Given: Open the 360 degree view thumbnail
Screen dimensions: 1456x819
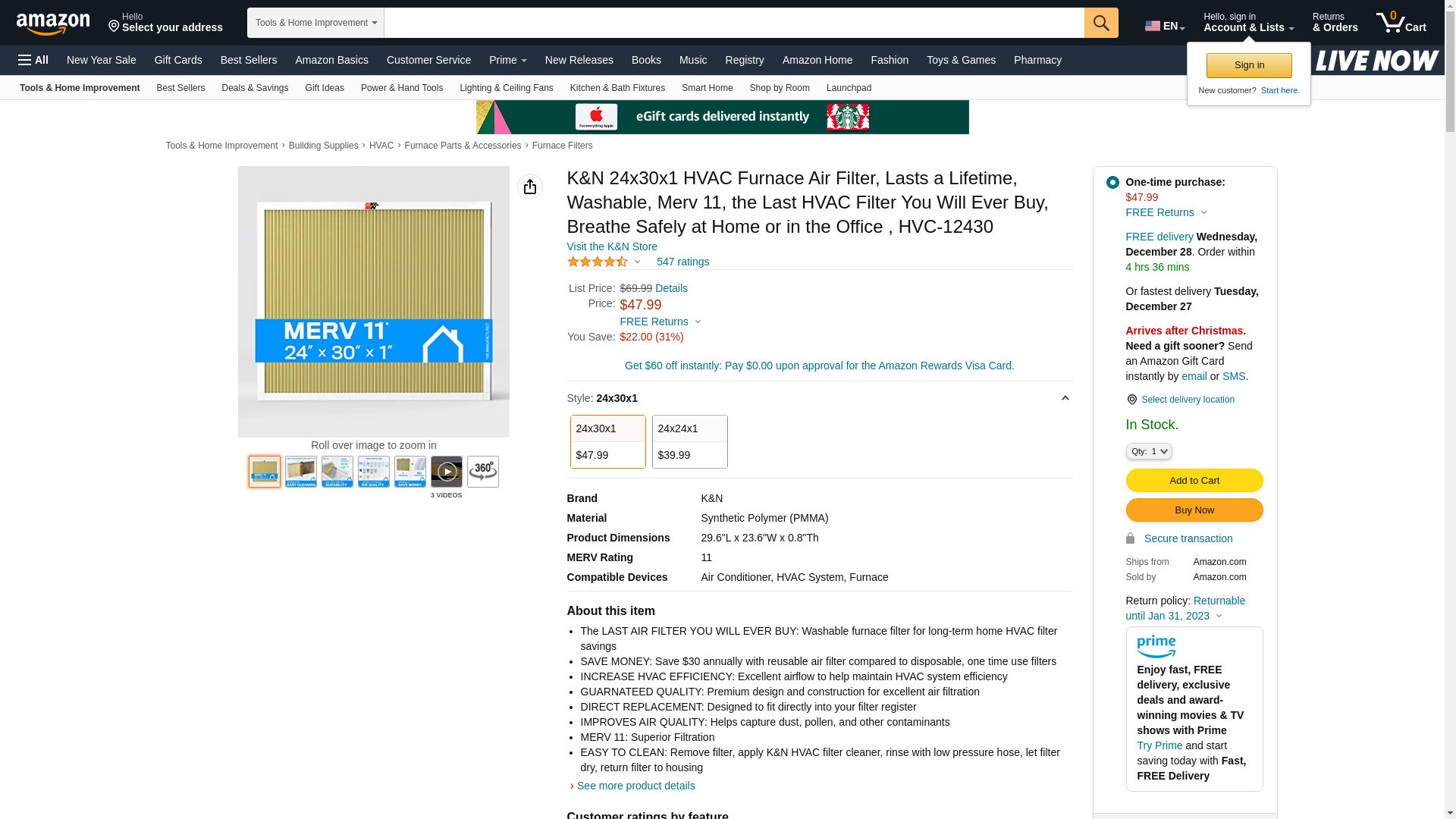Looking at the screenshot, I should [482, 472].
